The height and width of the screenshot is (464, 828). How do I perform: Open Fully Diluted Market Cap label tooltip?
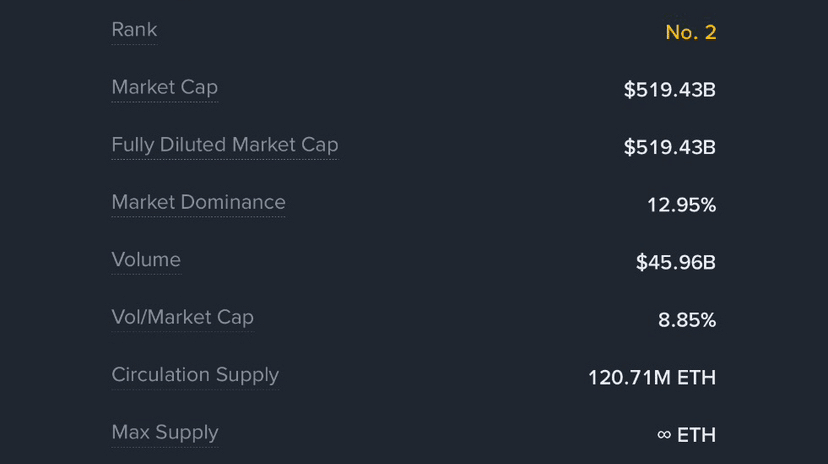pos(224,145)
